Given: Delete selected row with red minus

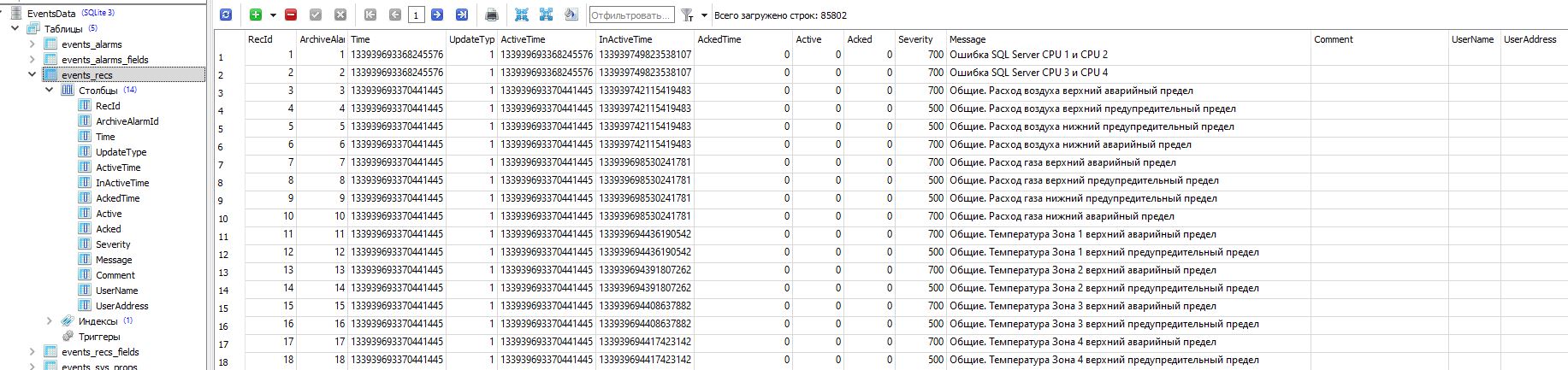Looking at the screenshot, I should (x=291, y=15).
